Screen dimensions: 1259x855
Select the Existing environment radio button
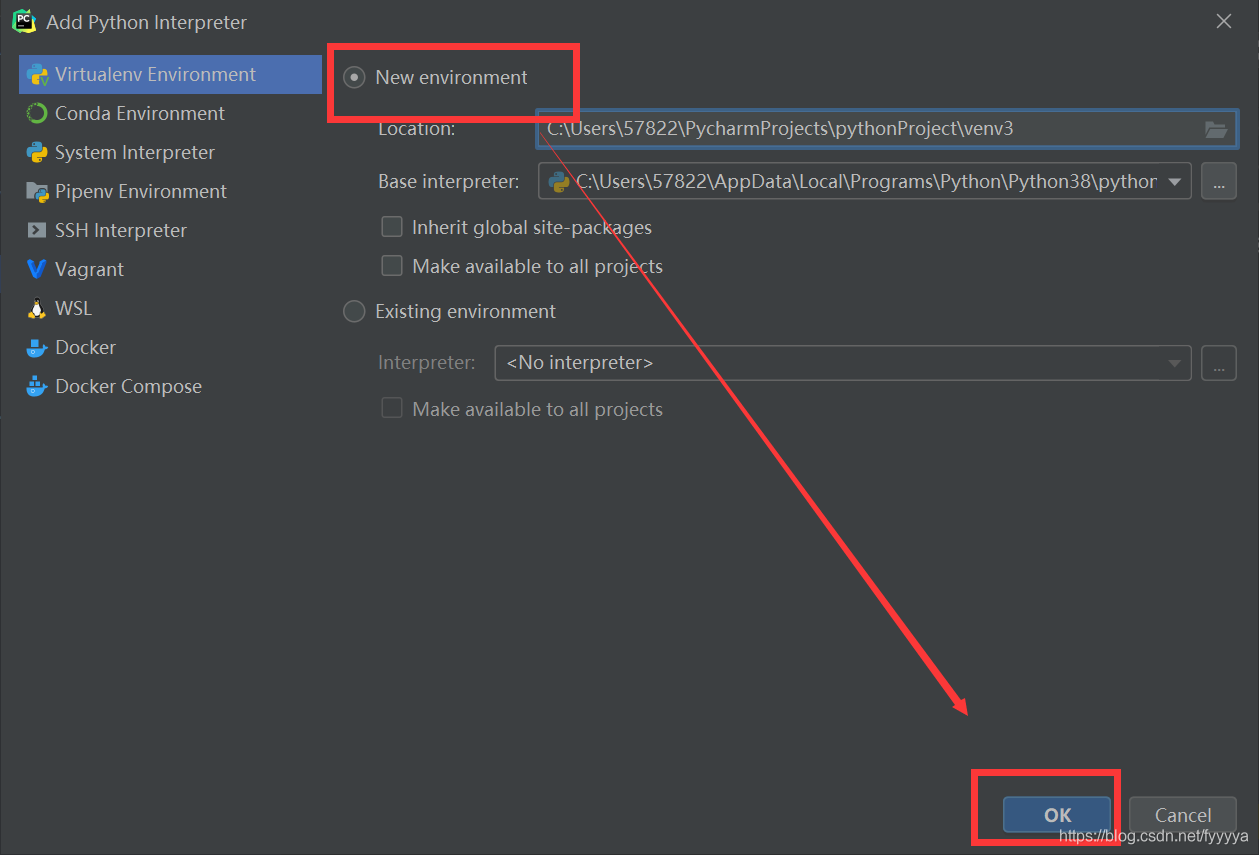click(x=354, y=311)
